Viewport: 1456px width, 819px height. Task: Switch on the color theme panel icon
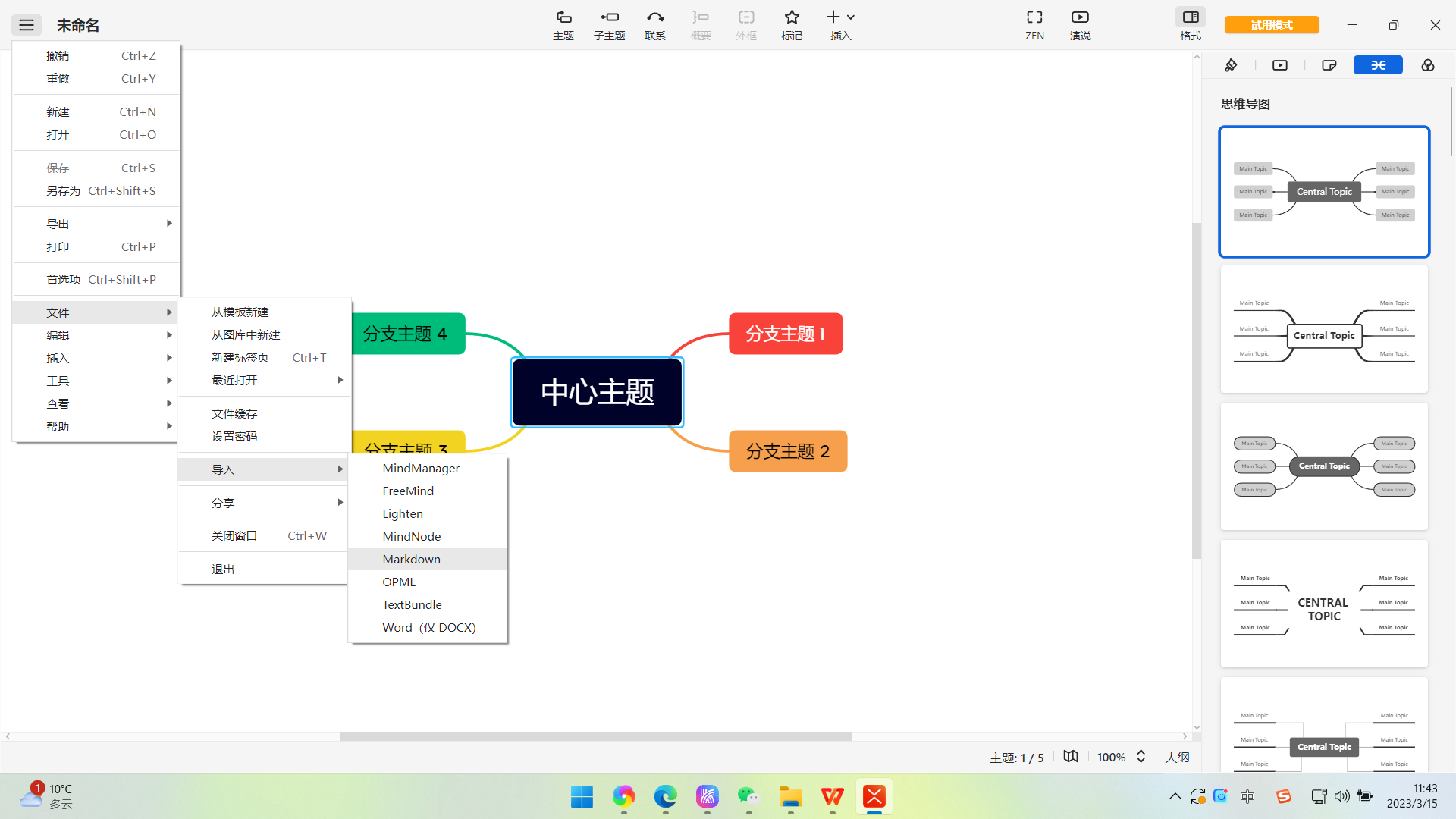1428,65
